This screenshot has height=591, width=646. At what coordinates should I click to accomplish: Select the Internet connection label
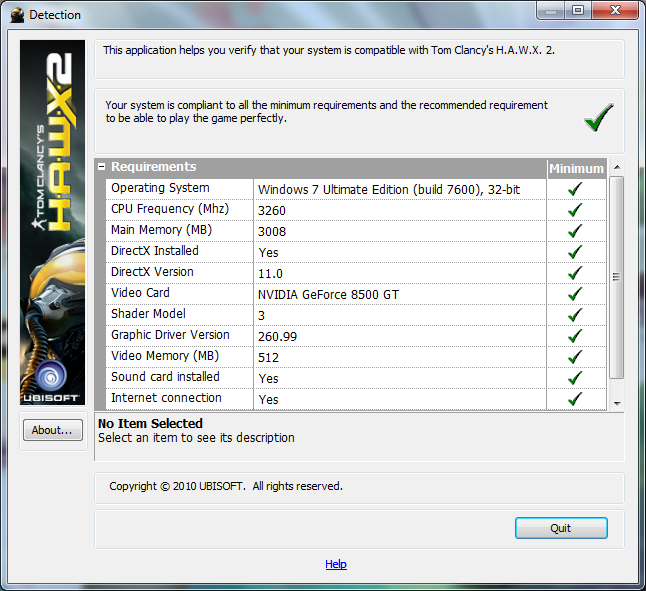coord(166,398)
